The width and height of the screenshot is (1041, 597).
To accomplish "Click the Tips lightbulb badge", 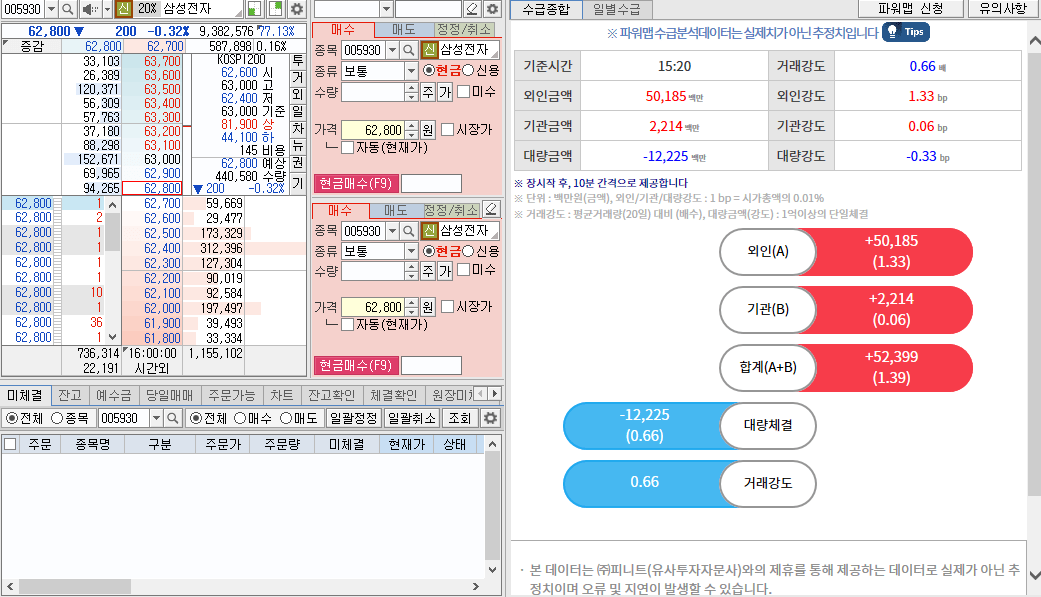I will pos(906,32).
